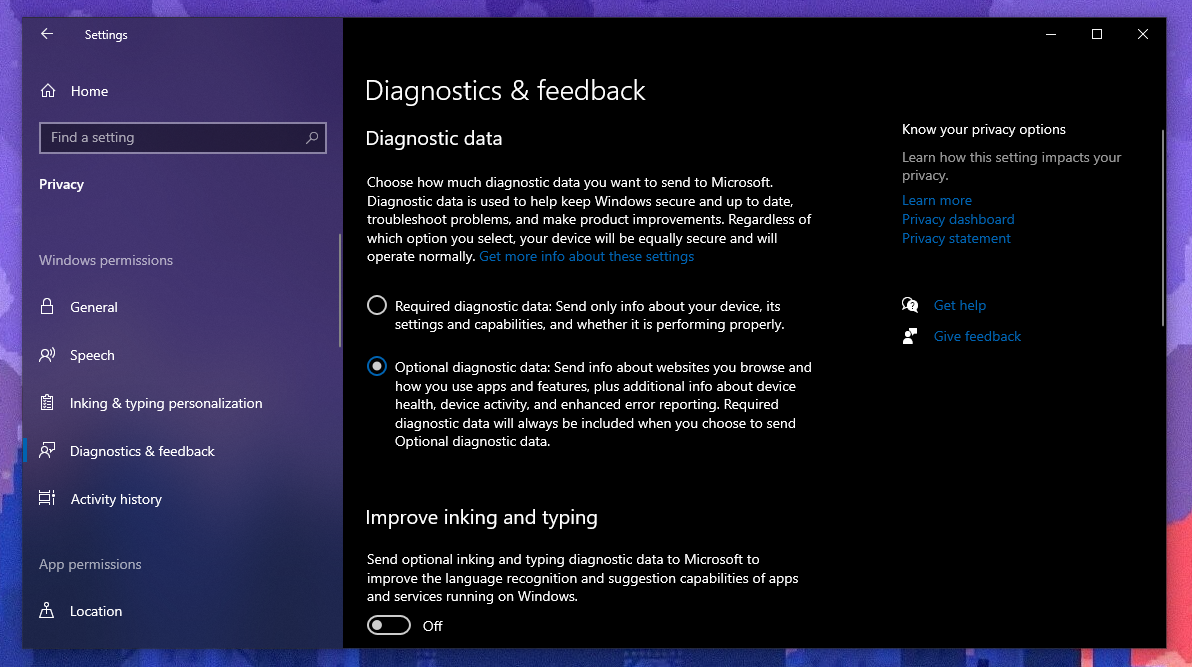Click the Improve inking and typing heading
1192x667 pixels.
481,517
